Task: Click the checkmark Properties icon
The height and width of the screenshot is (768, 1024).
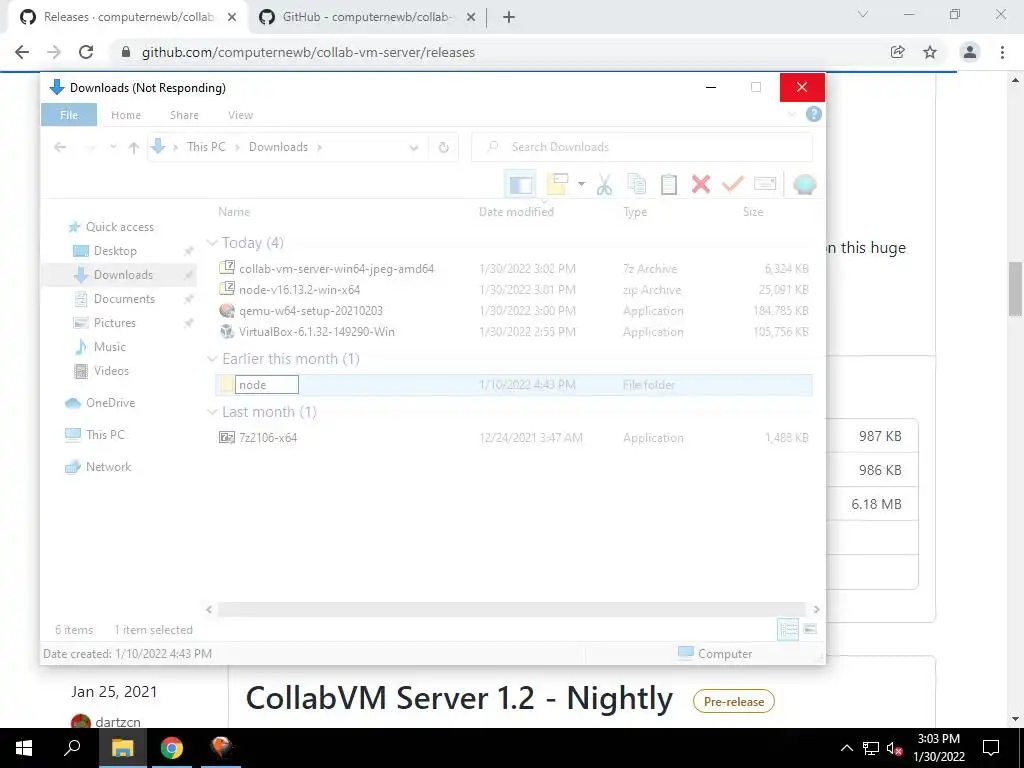Action: [x=733, y=185]
